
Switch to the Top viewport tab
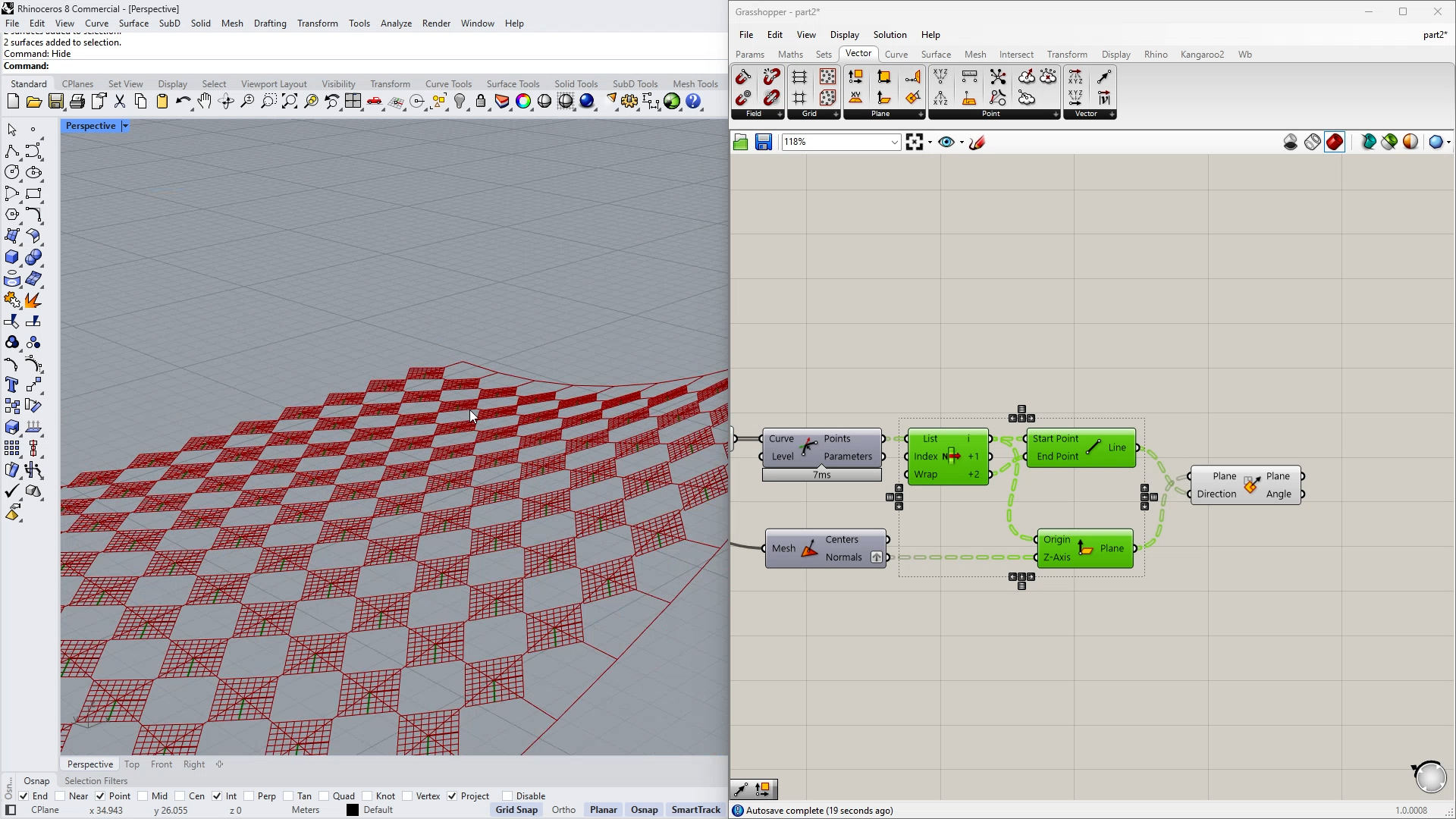(x=132, y=764)
